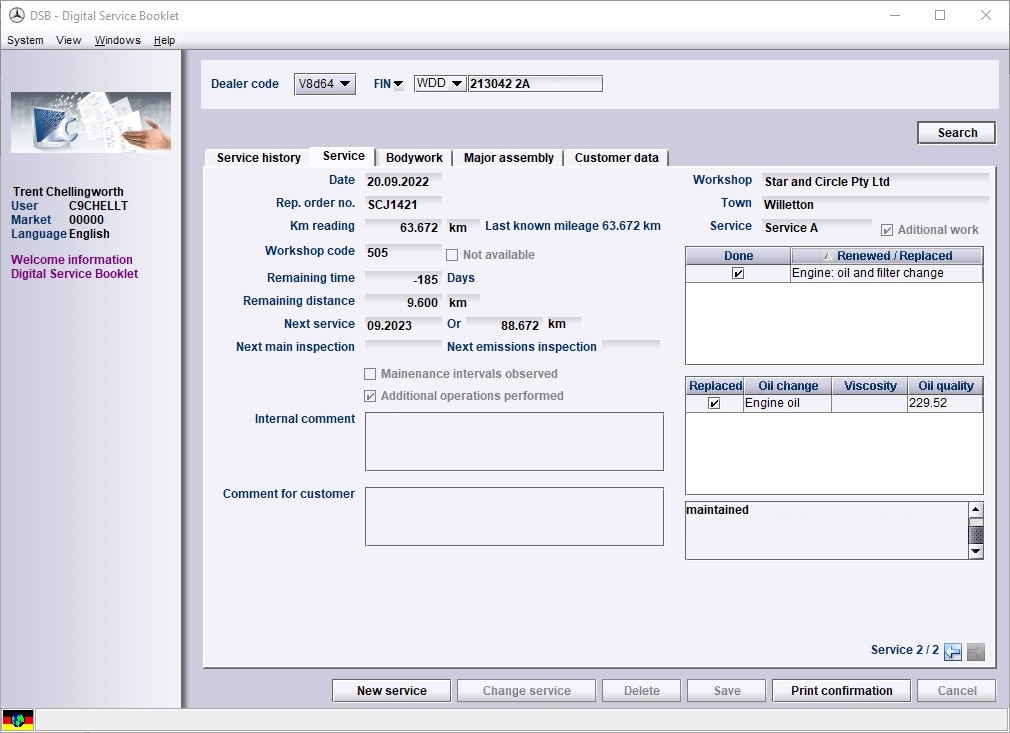The width and height of the screenshot is (1010, 733).
Task: Select 'Engine: oil and filter change' cell
Action: pyautogui.click(x=886, y=273)
